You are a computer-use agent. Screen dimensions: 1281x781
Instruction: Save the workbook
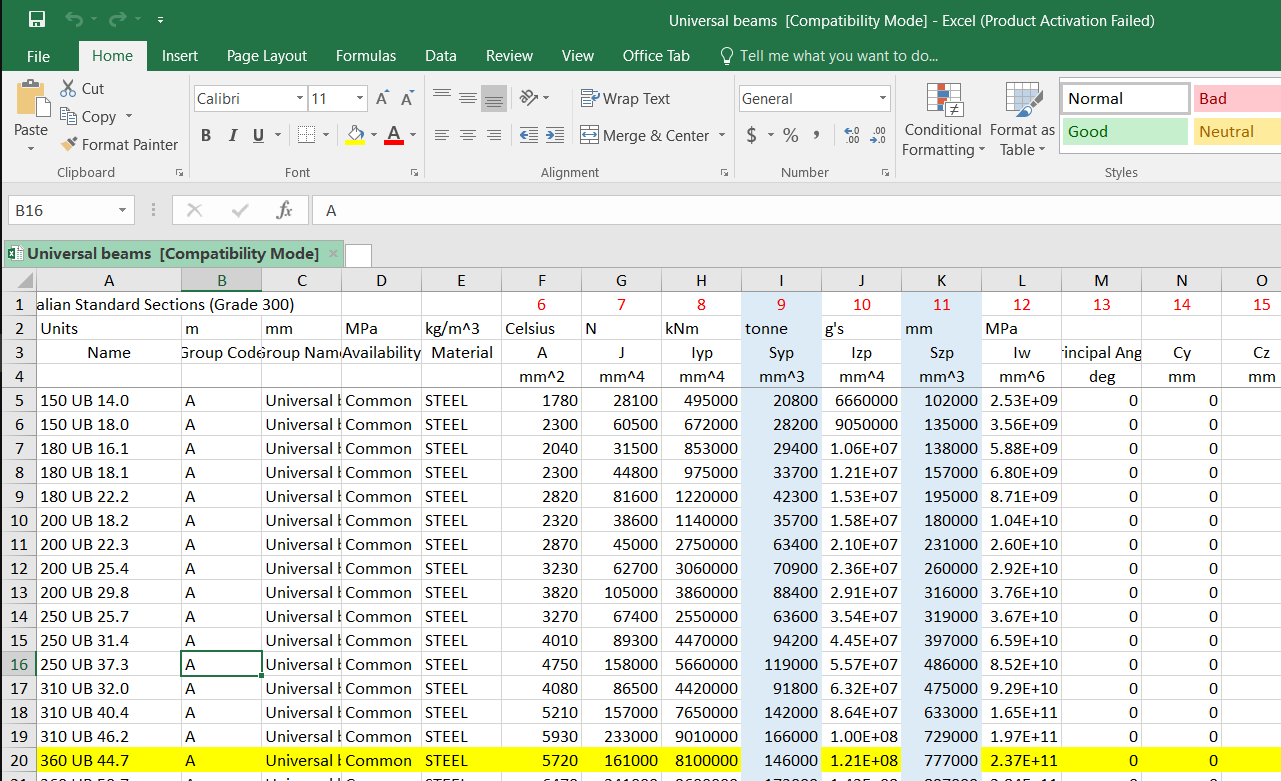[x=36, y=17]
